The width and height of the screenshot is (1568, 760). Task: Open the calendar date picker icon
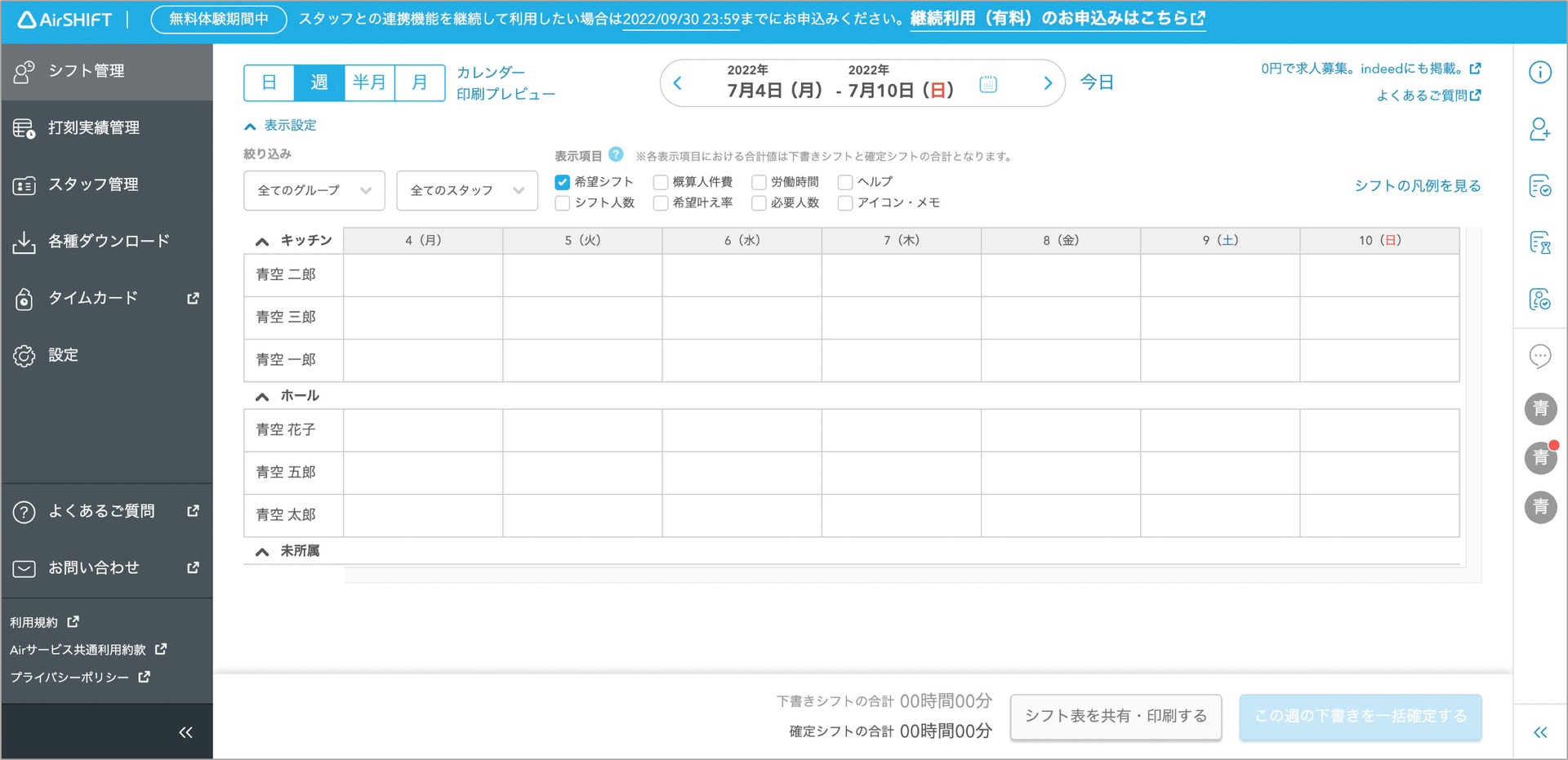(987, 83)
